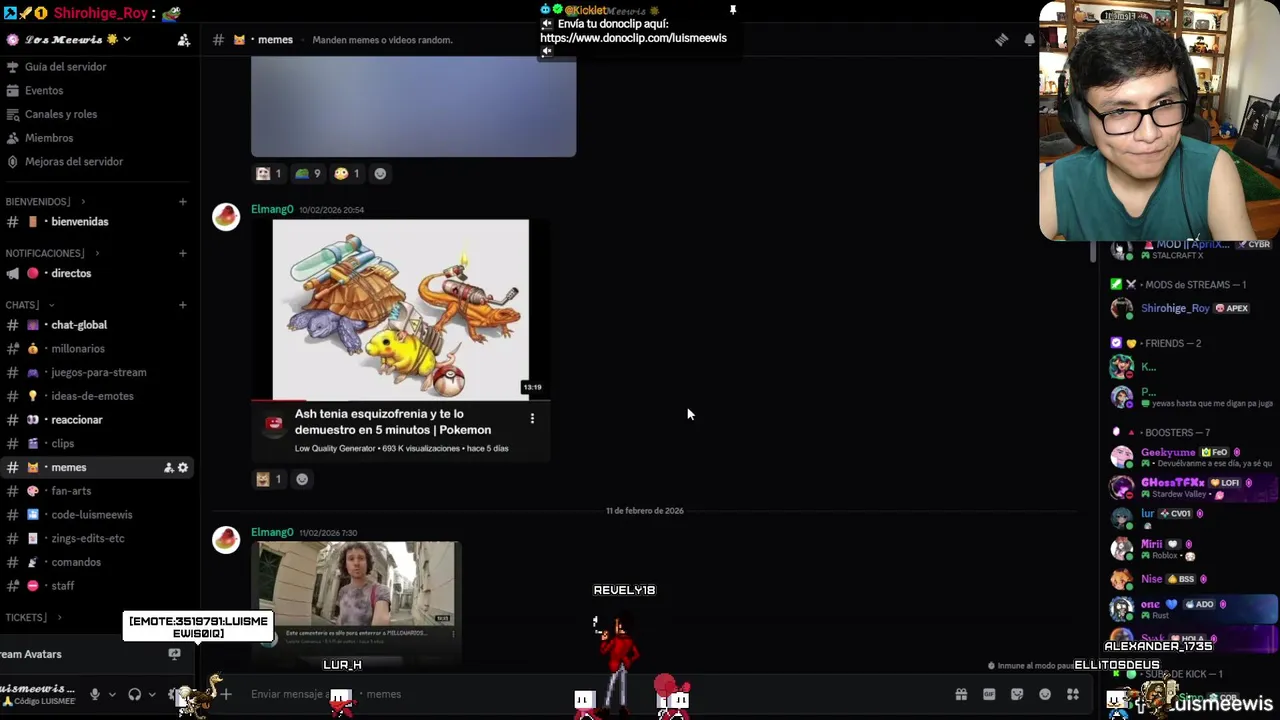The width and height of the screenshot is (1280, 720).
Task: Click Low Quality Generator channel icon in embed
Action: click(274, 423)
